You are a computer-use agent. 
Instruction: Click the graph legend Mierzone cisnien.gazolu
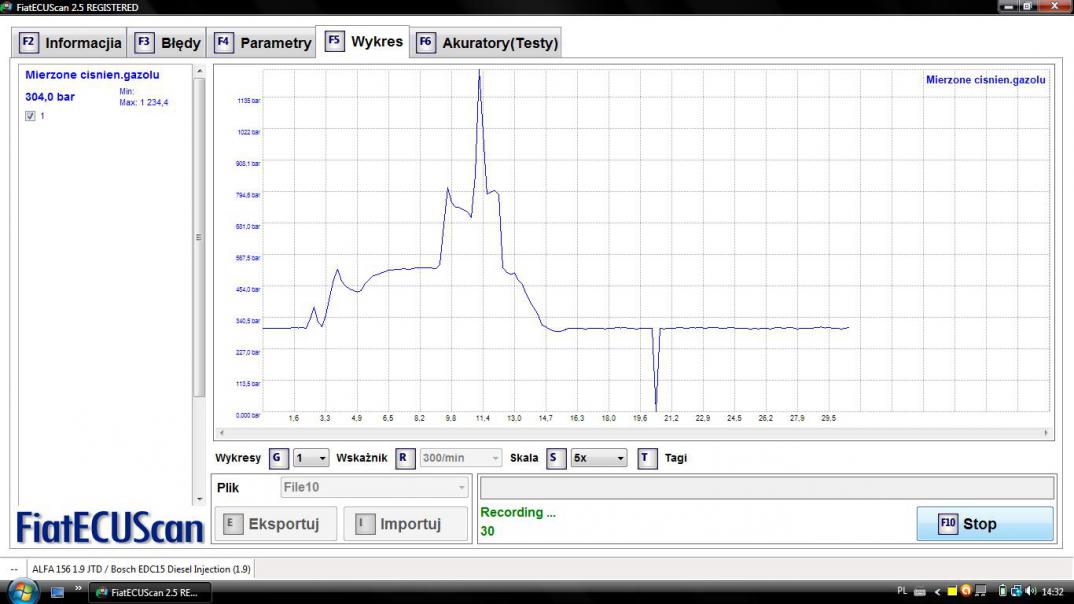tap(986, 80)
